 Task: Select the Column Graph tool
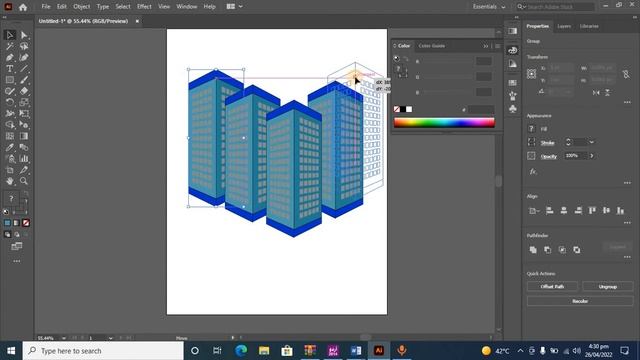point(24,158)
